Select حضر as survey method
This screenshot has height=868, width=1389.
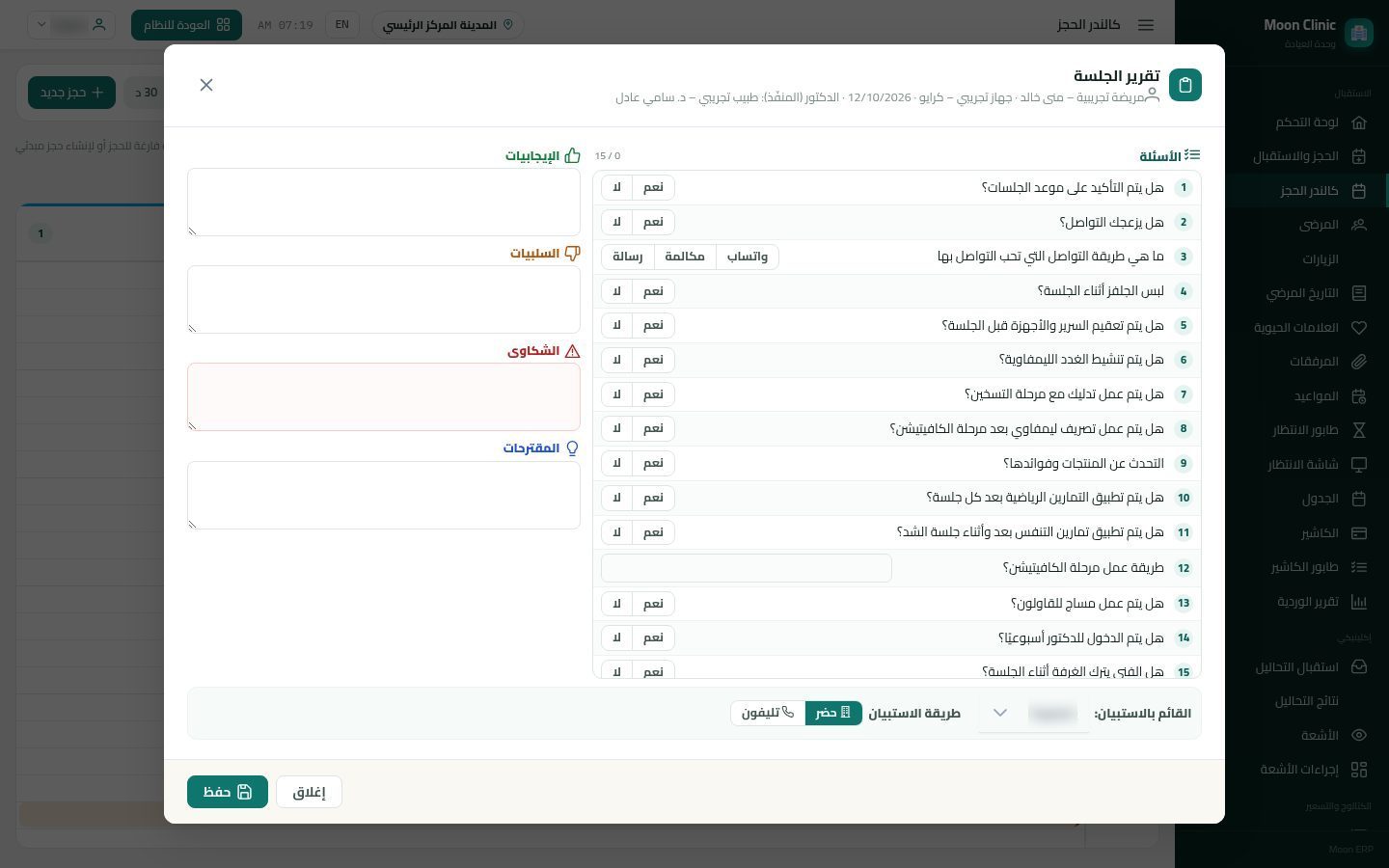[x=833, y=713]
